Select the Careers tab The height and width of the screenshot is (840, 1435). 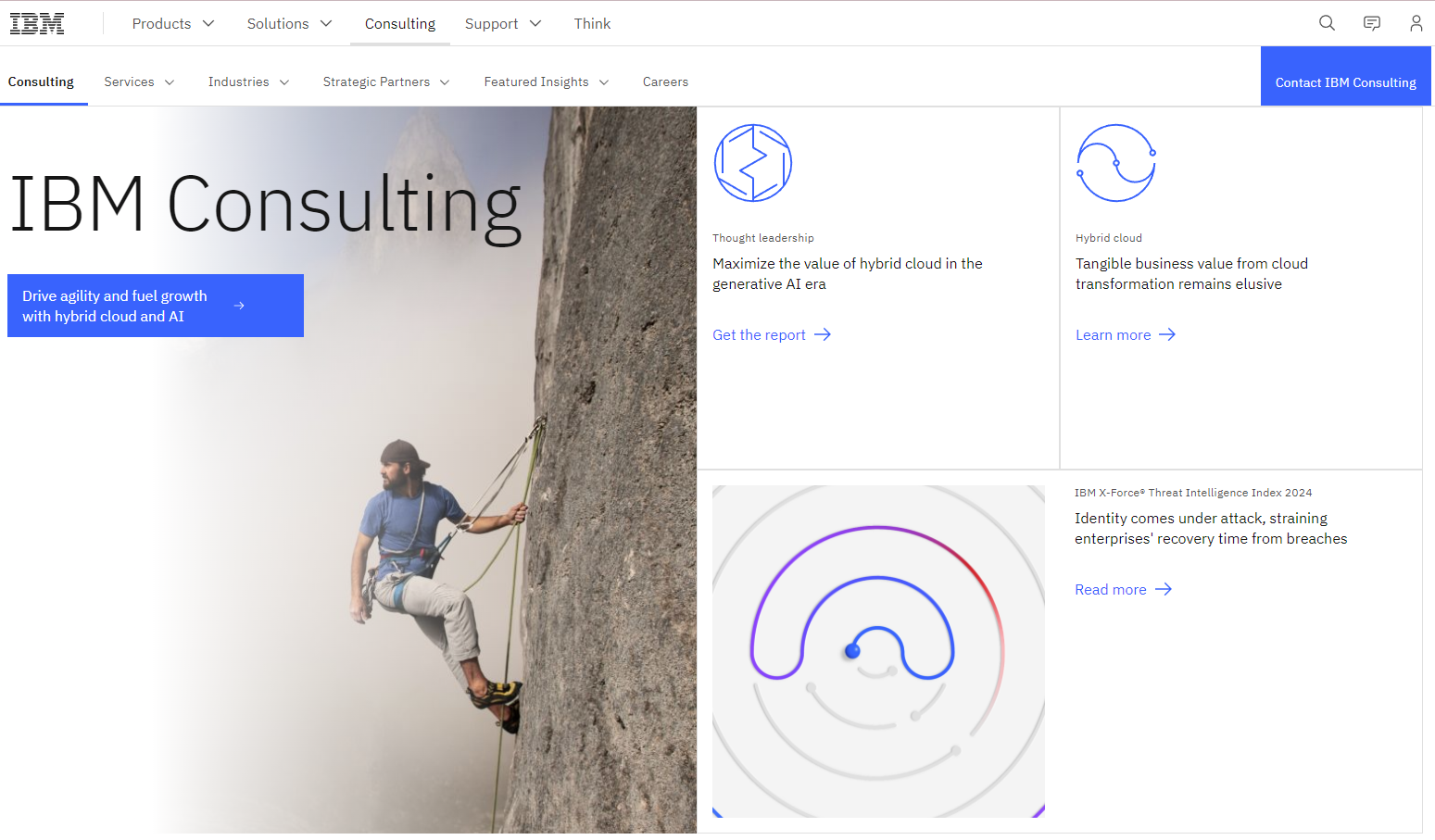point(665,82)
